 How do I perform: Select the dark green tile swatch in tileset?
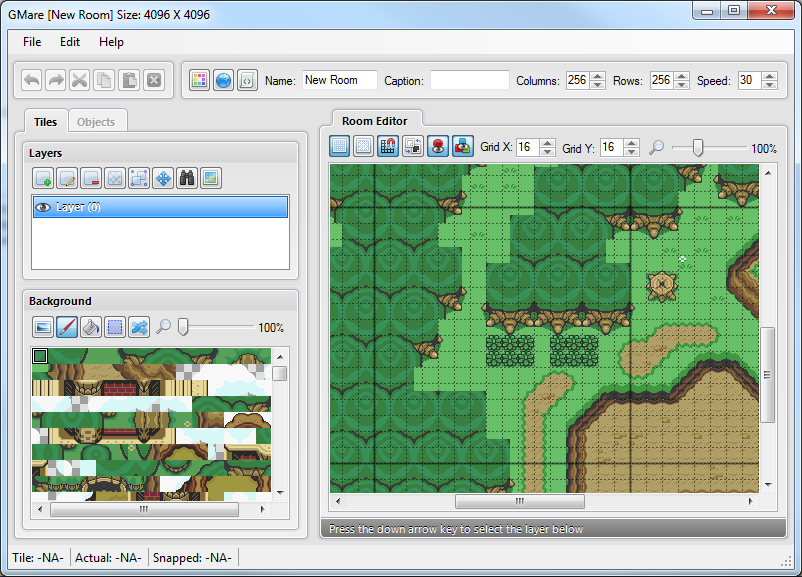point(40,356)
